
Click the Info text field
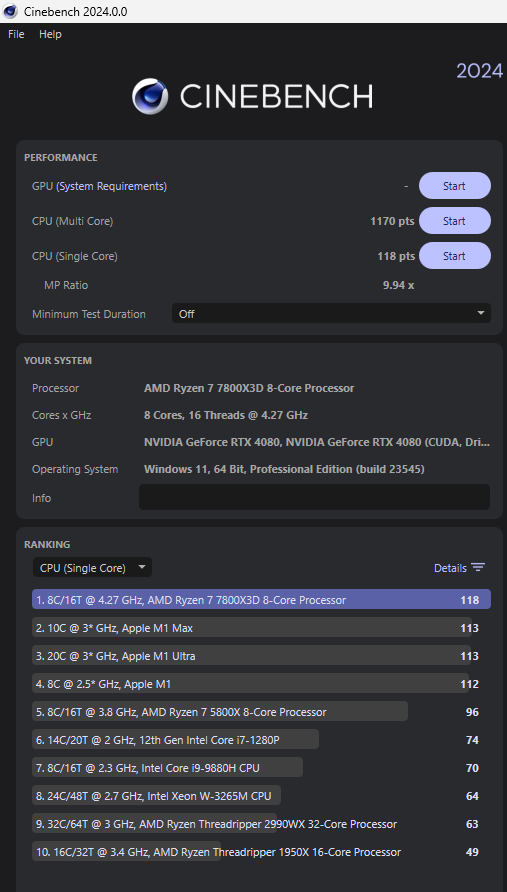pos(314,497)
